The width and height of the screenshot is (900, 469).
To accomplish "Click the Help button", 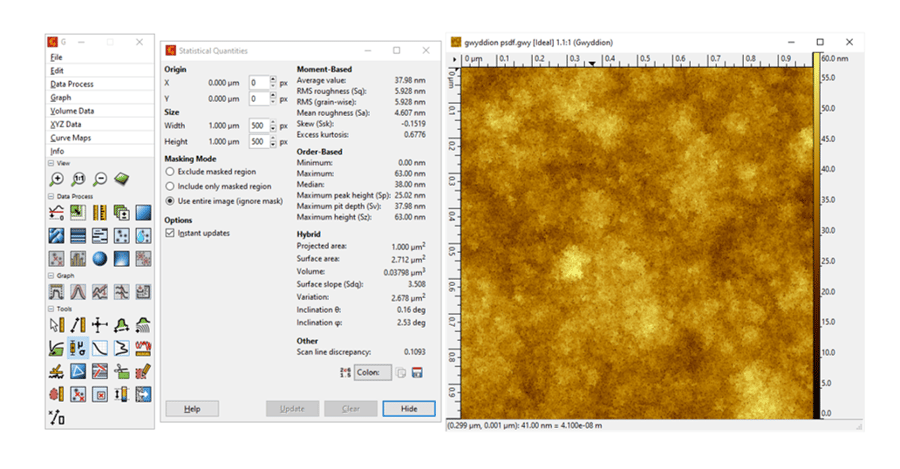I will 192,409.
